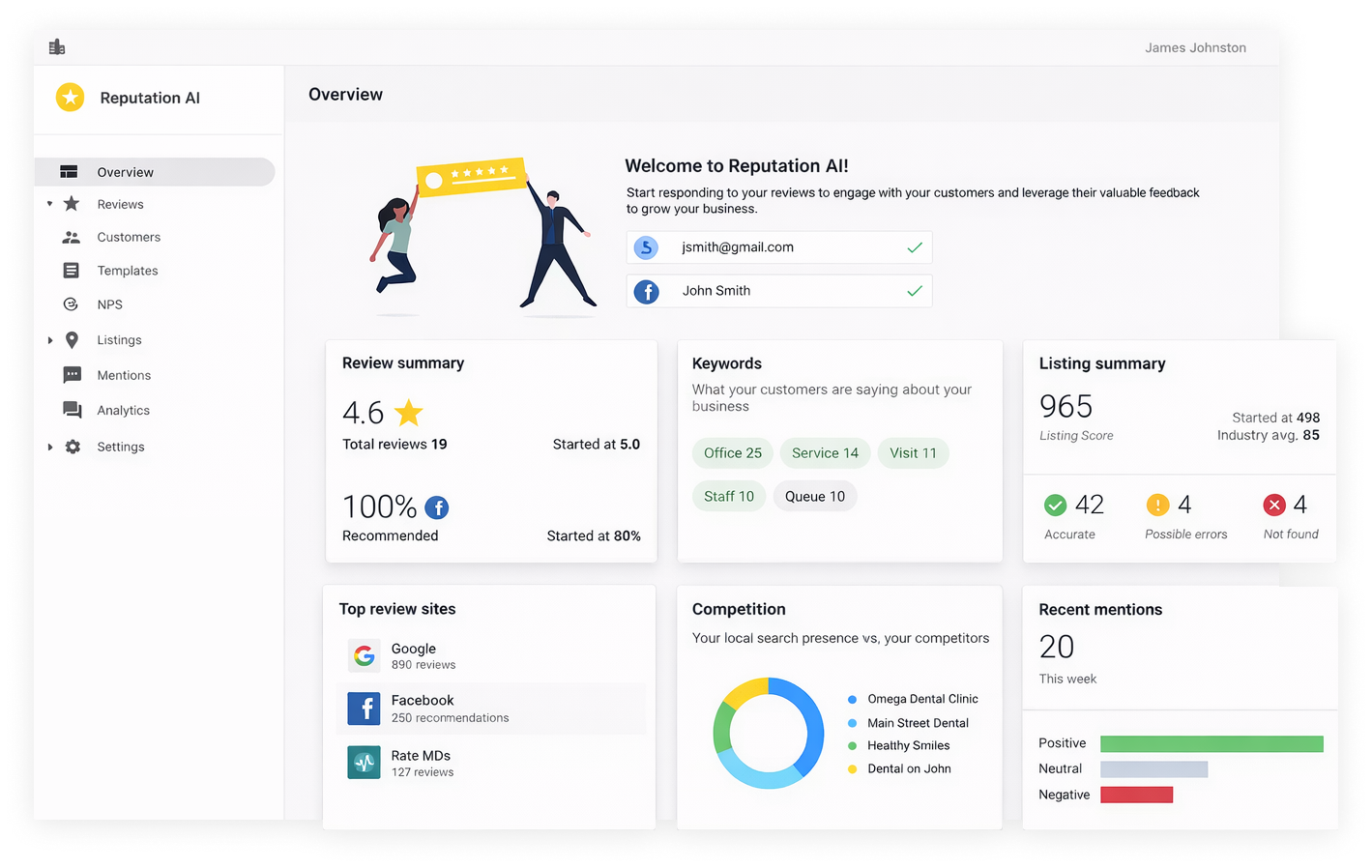Click the Reputation AI star logo
This screenshot has width=1372, height=868.
(70, 98)
